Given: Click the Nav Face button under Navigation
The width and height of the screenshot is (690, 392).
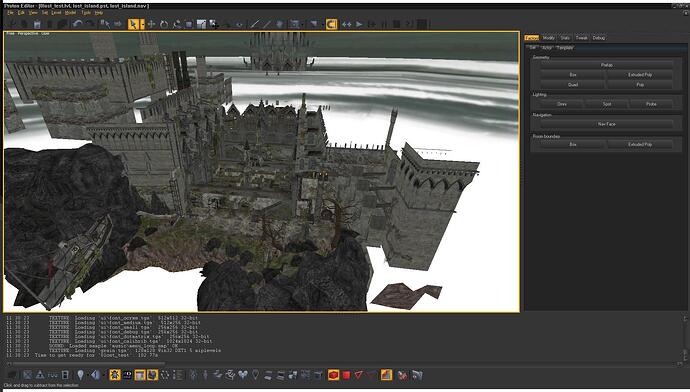Looking at the screenshot, I should [x=606, y=124].
